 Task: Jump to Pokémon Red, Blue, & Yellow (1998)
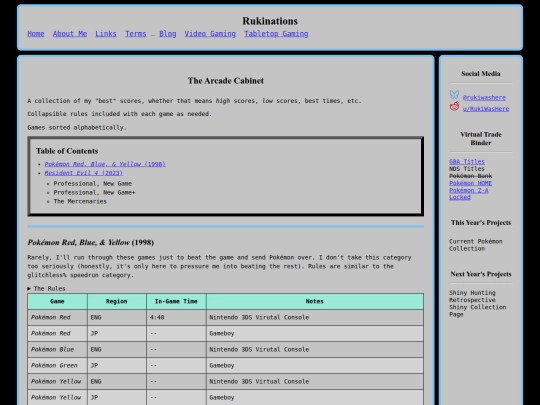pos(105,164)
